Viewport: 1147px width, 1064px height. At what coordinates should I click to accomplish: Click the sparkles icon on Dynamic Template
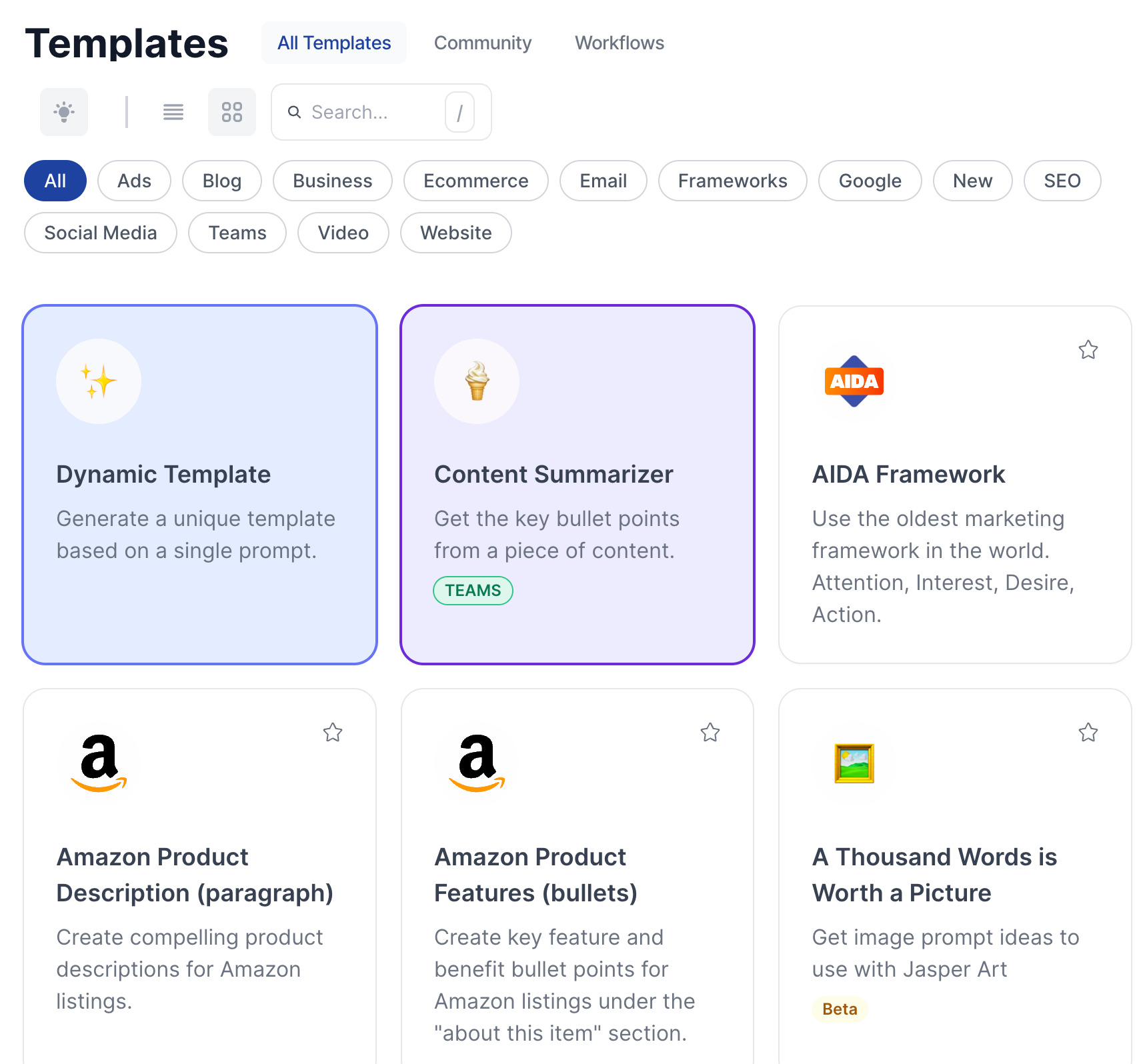point(98,381)
